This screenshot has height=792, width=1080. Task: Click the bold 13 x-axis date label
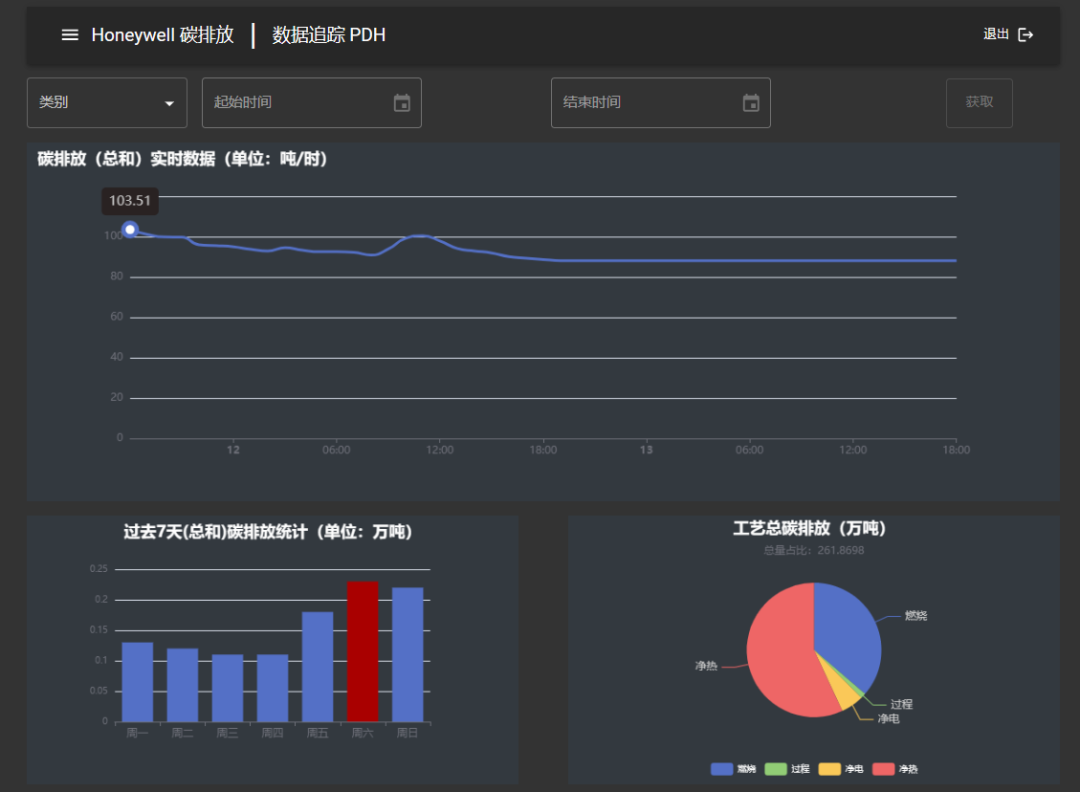[x=646, y=450]
